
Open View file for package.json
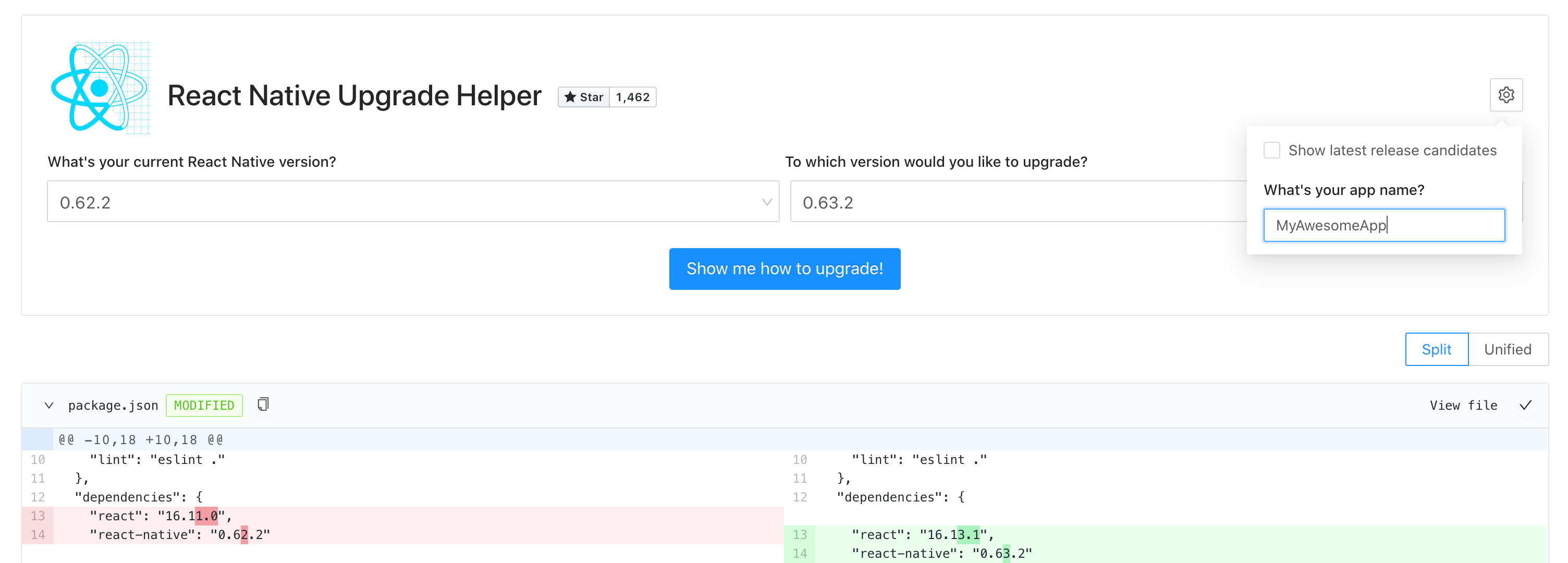(1463, 405)
